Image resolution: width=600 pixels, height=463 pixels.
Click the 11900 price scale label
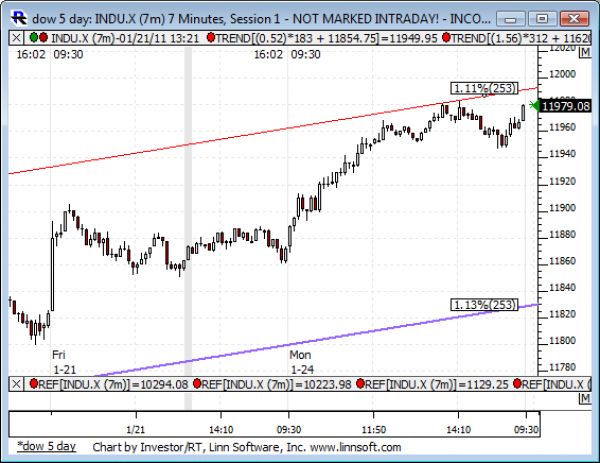coord(562,207)
